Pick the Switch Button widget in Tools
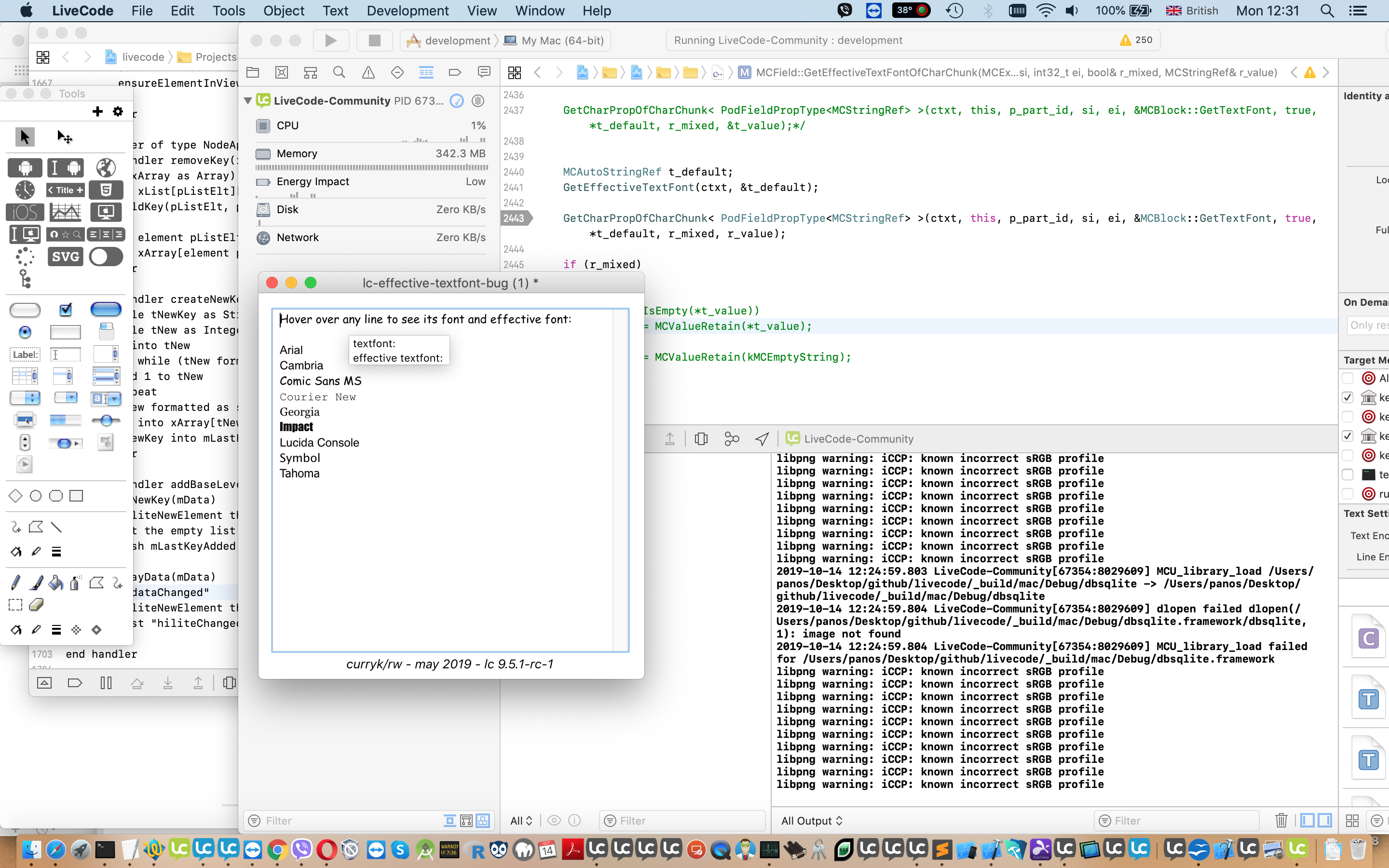This screenshot has height=868, width=1389. [x=106, y=257]
